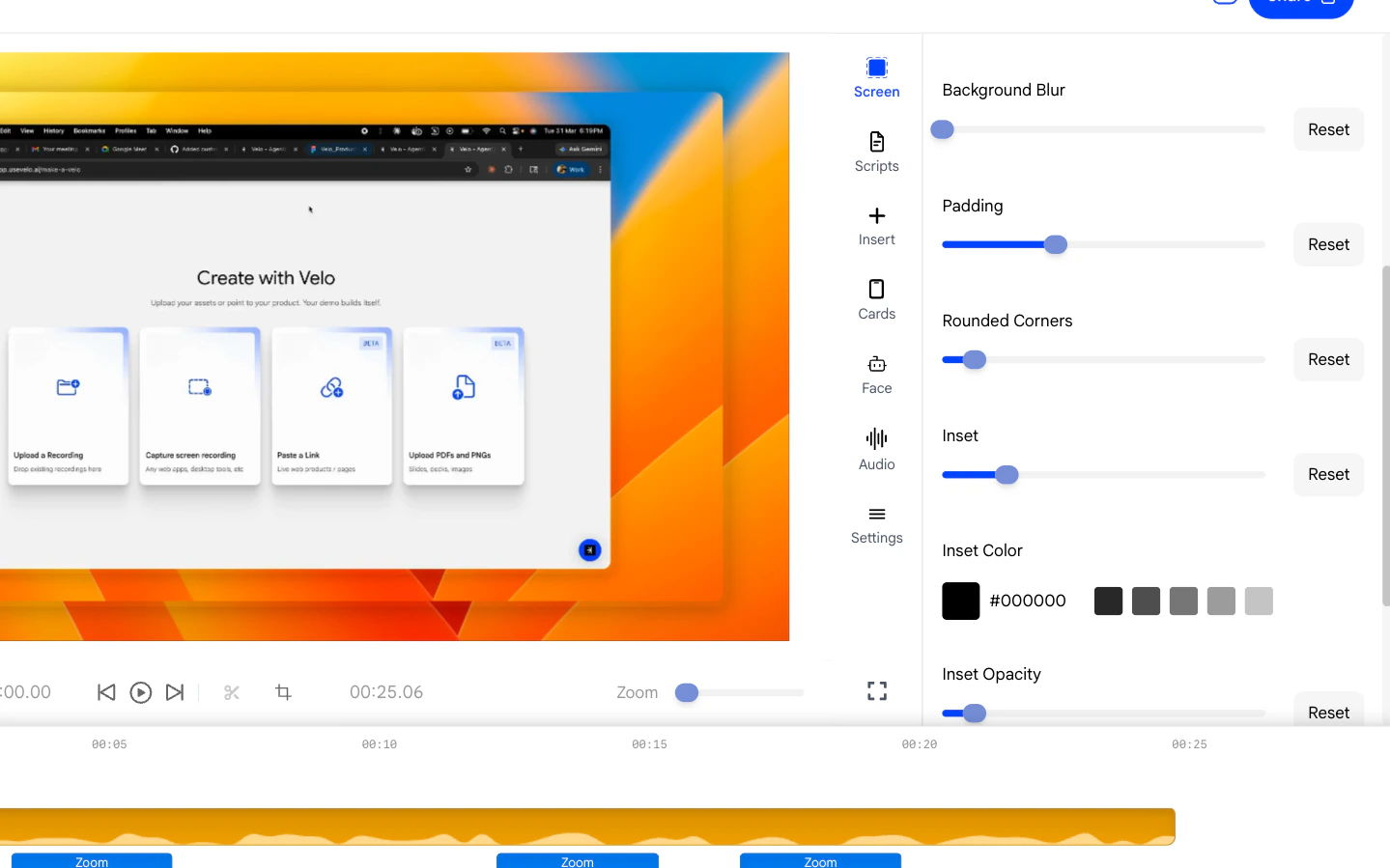Image resolution: width=1390 pixels, height=868 pixels.
Task: Click the Inset Opacity slider handle
Action: coord(975,714)
